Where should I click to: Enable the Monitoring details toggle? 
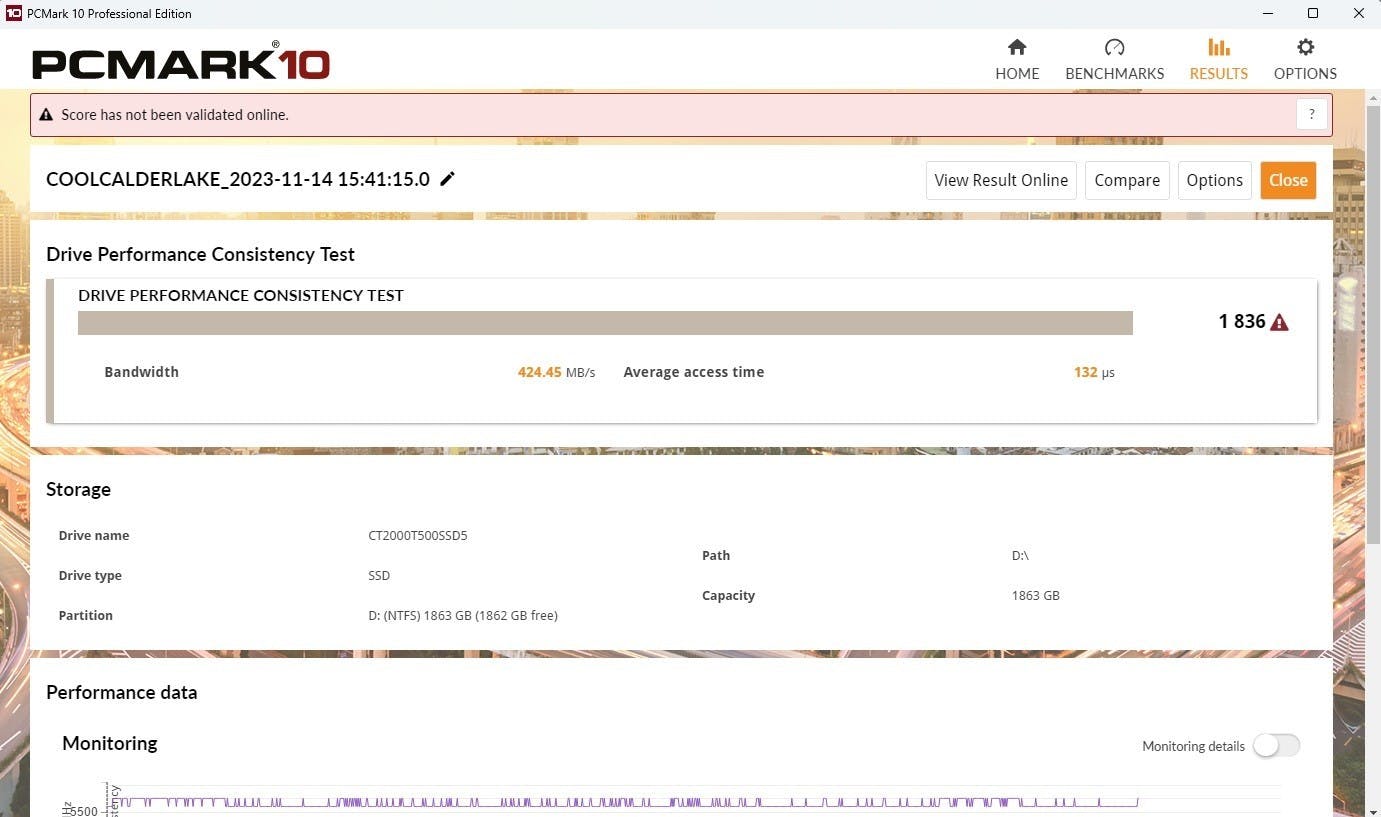click(1276, 745)
